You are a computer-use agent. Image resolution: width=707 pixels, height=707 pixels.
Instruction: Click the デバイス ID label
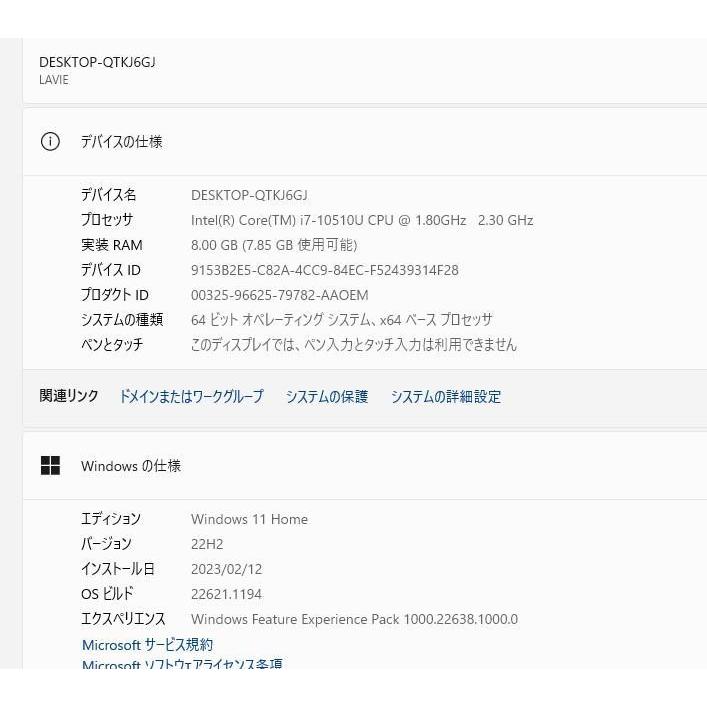tap(111, 270)
